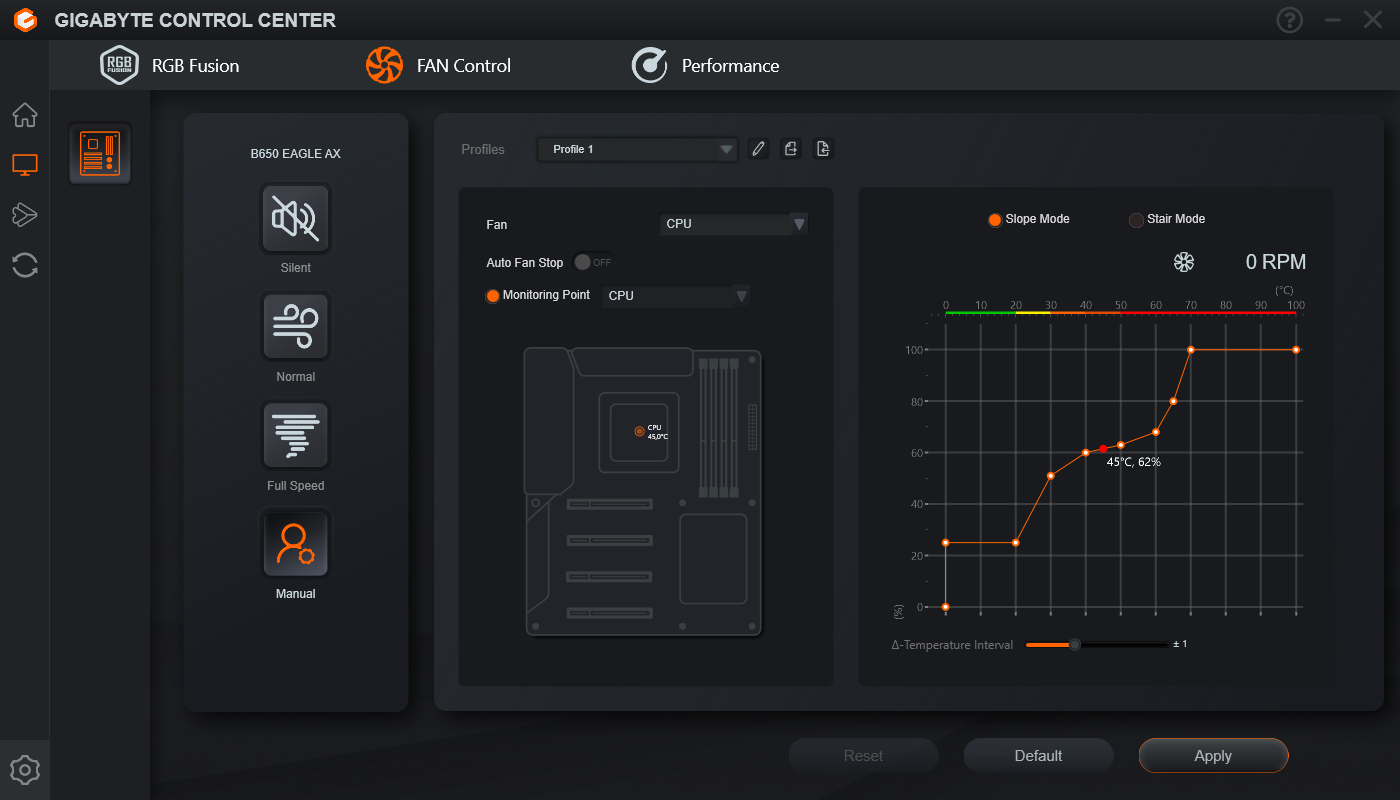The height and width of the screenshot is (800, 1400).
Task: Click the curve point at 100°C, 100%
Action: 1296,350
